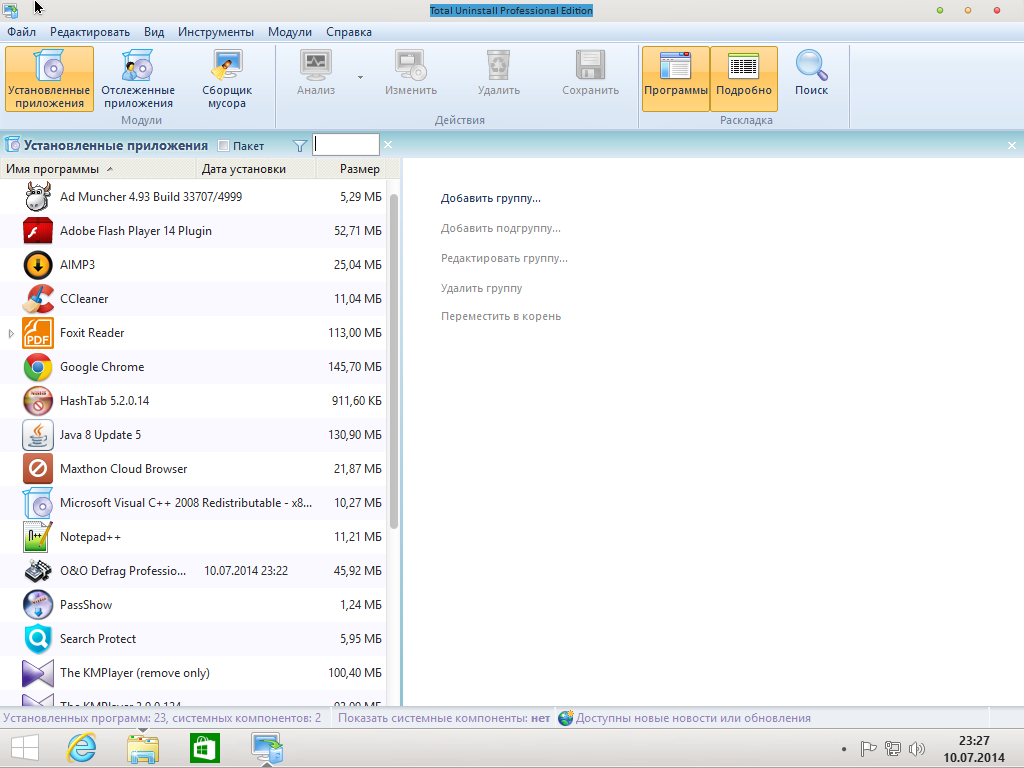The image size is (1024, 768).
Task: Toggle the Подробно layout view
Action: pos(744,78)
